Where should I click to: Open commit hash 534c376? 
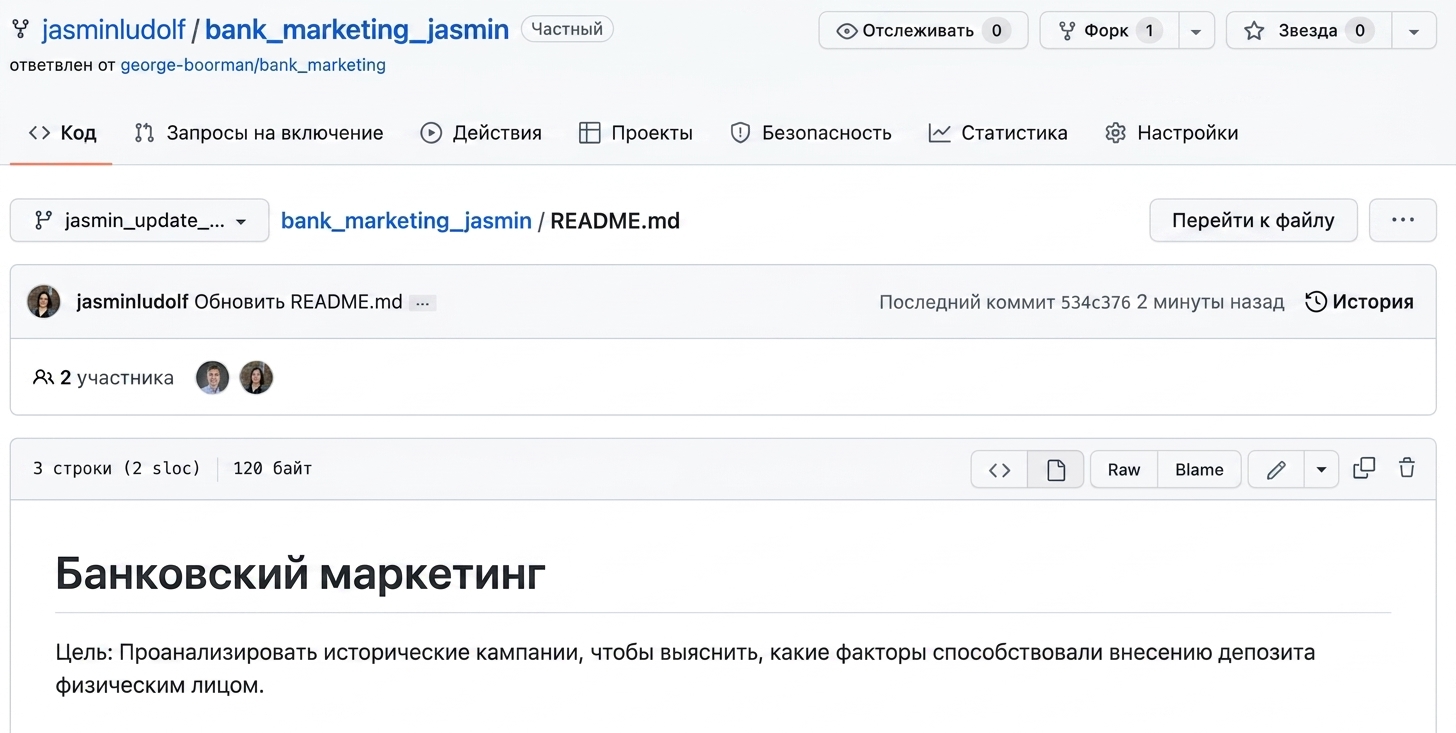coord(1096,302)
